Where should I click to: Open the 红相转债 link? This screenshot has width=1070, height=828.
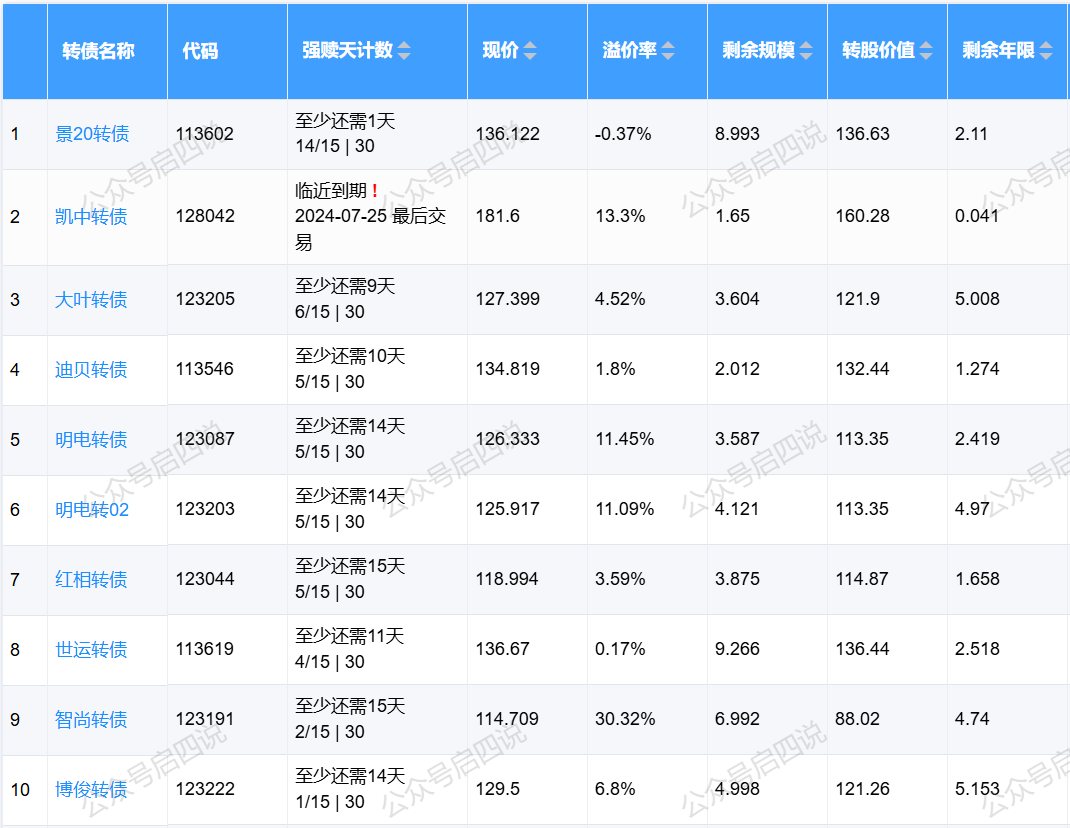(91, 580)
